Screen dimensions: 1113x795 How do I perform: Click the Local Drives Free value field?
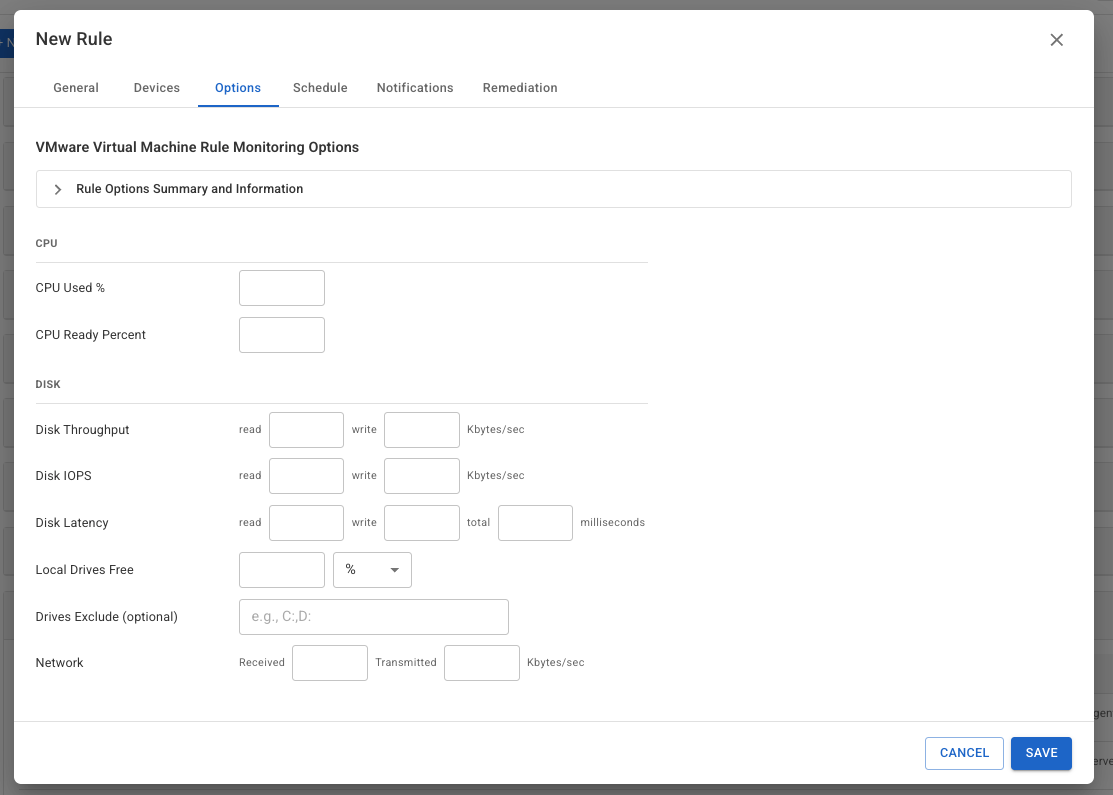(282, 570)
